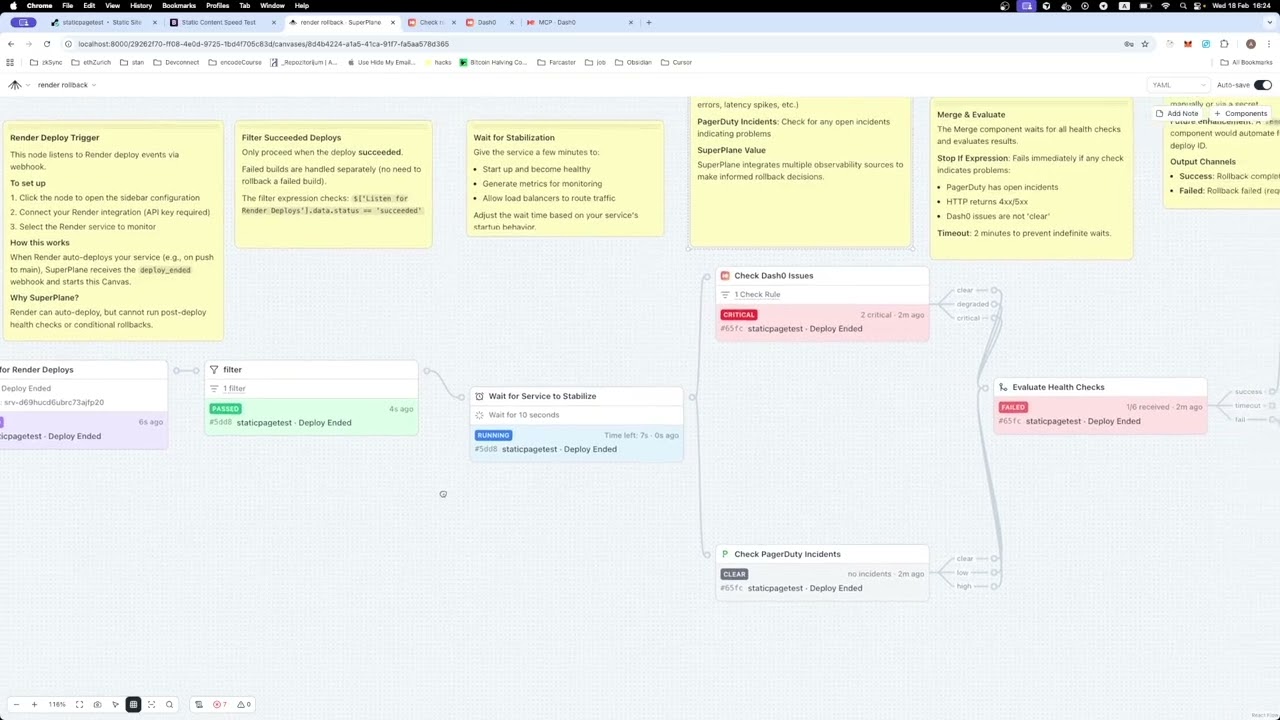
Task: Click the PASSED status badge
Action: (x=225, y=408)
